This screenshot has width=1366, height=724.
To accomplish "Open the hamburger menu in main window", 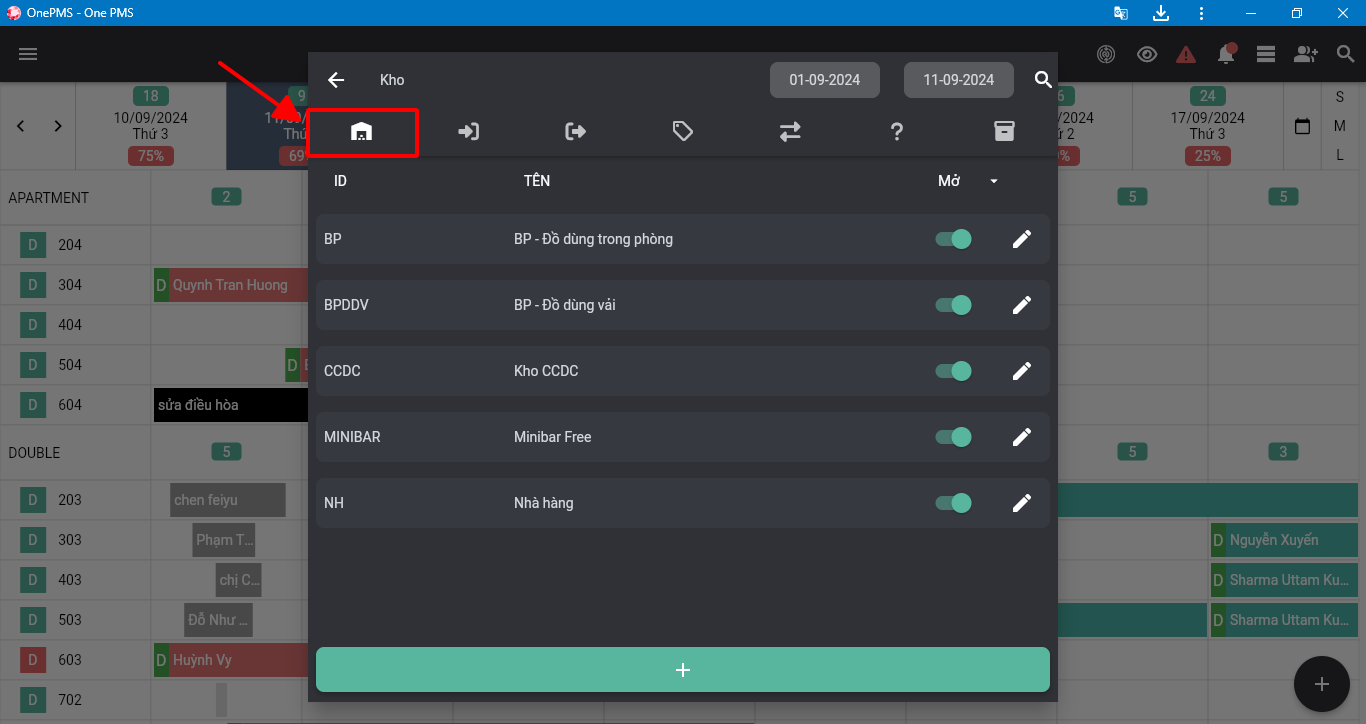I will [28, 54].
